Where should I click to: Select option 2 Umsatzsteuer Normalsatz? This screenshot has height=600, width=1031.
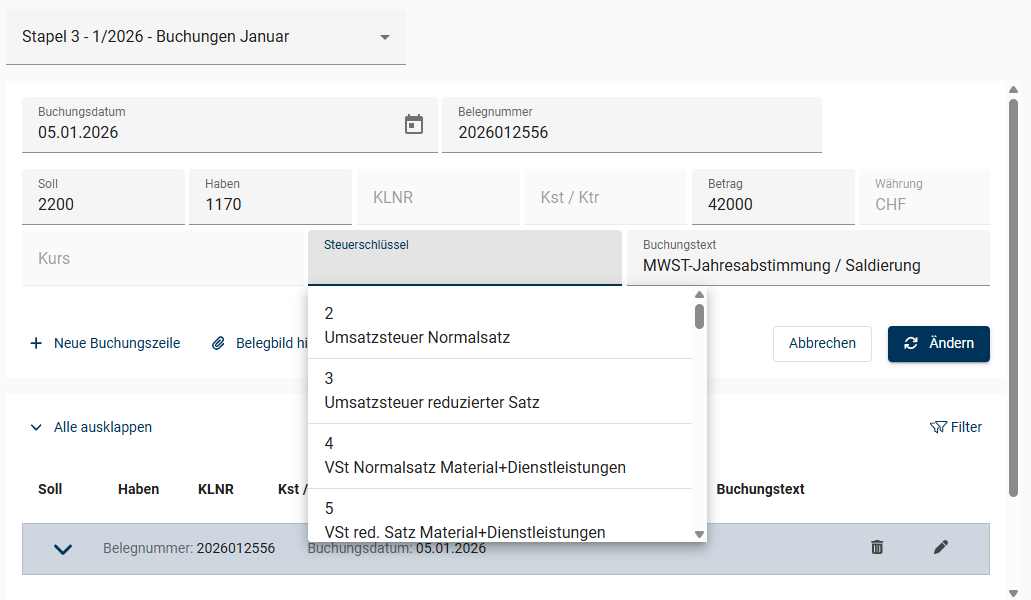pyautogui.click(x=500, y=326)
